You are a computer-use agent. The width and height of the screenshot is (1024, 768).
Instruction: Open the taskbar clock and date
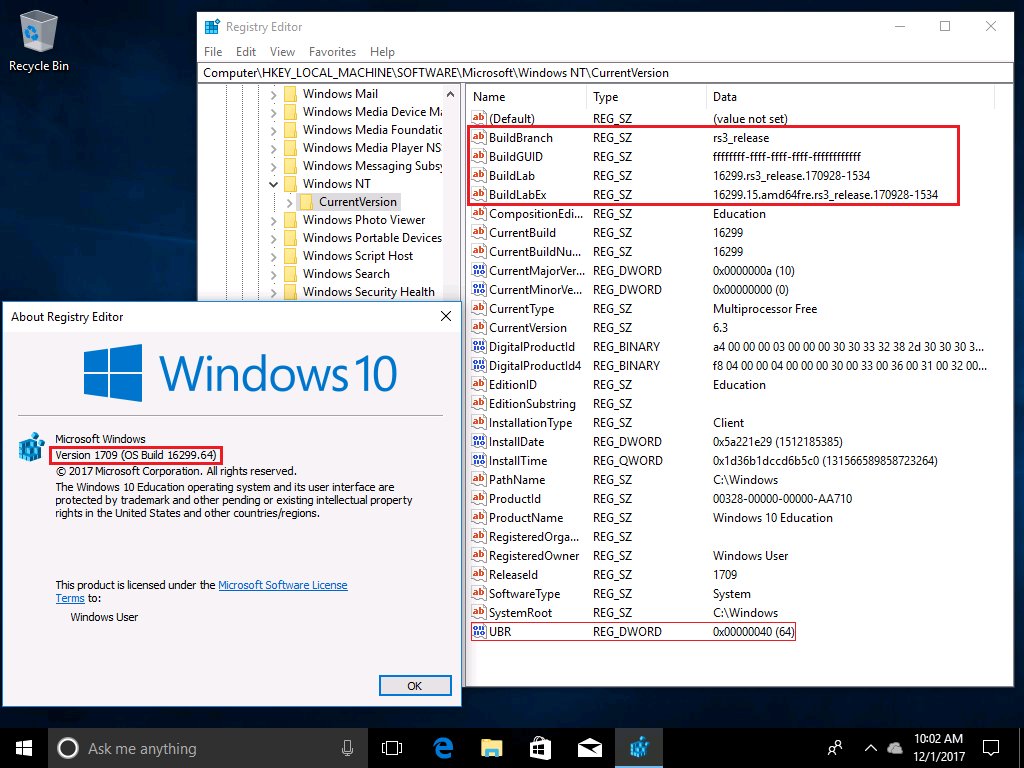938,748
